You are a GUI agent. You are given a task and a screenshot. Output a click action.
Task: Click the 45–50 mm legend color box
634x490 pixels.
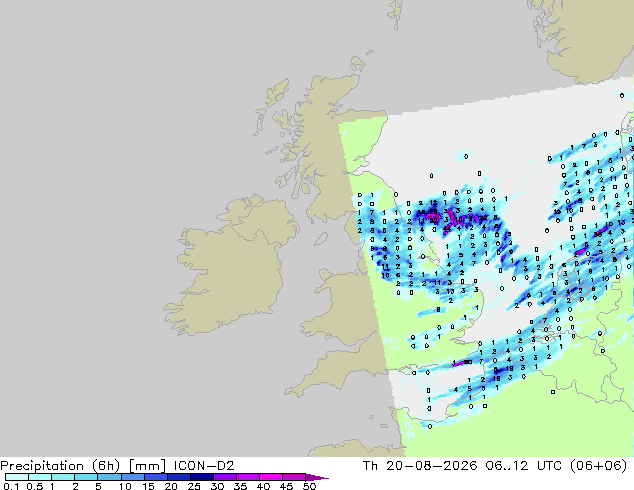point(294,477)
